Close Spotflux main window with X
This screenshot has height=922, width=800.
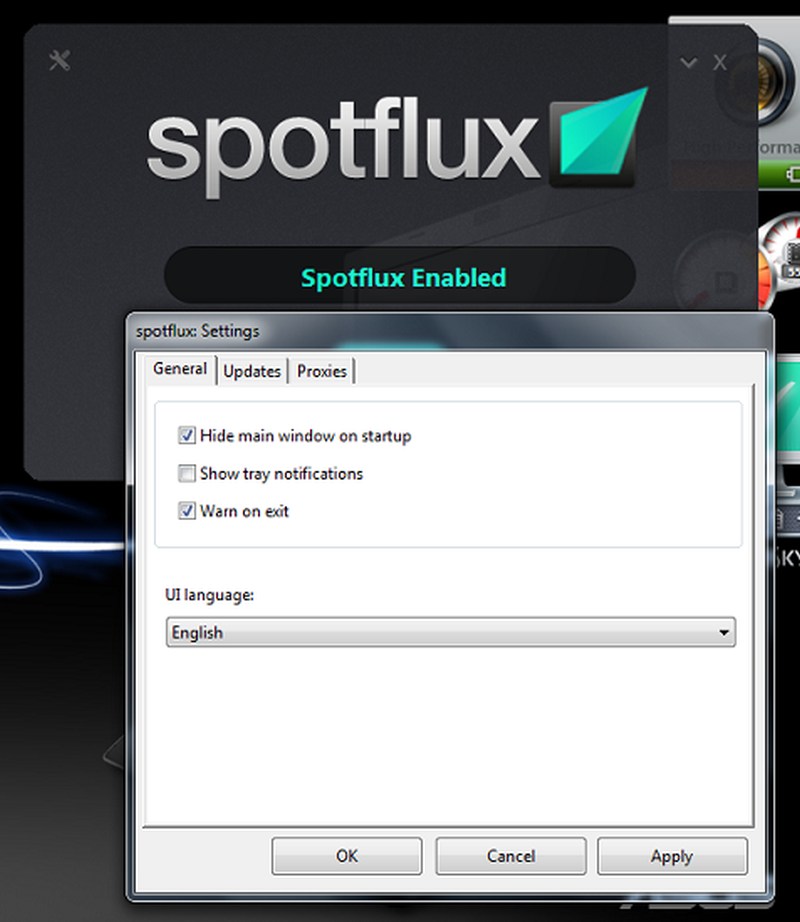[x=719, y=62]
